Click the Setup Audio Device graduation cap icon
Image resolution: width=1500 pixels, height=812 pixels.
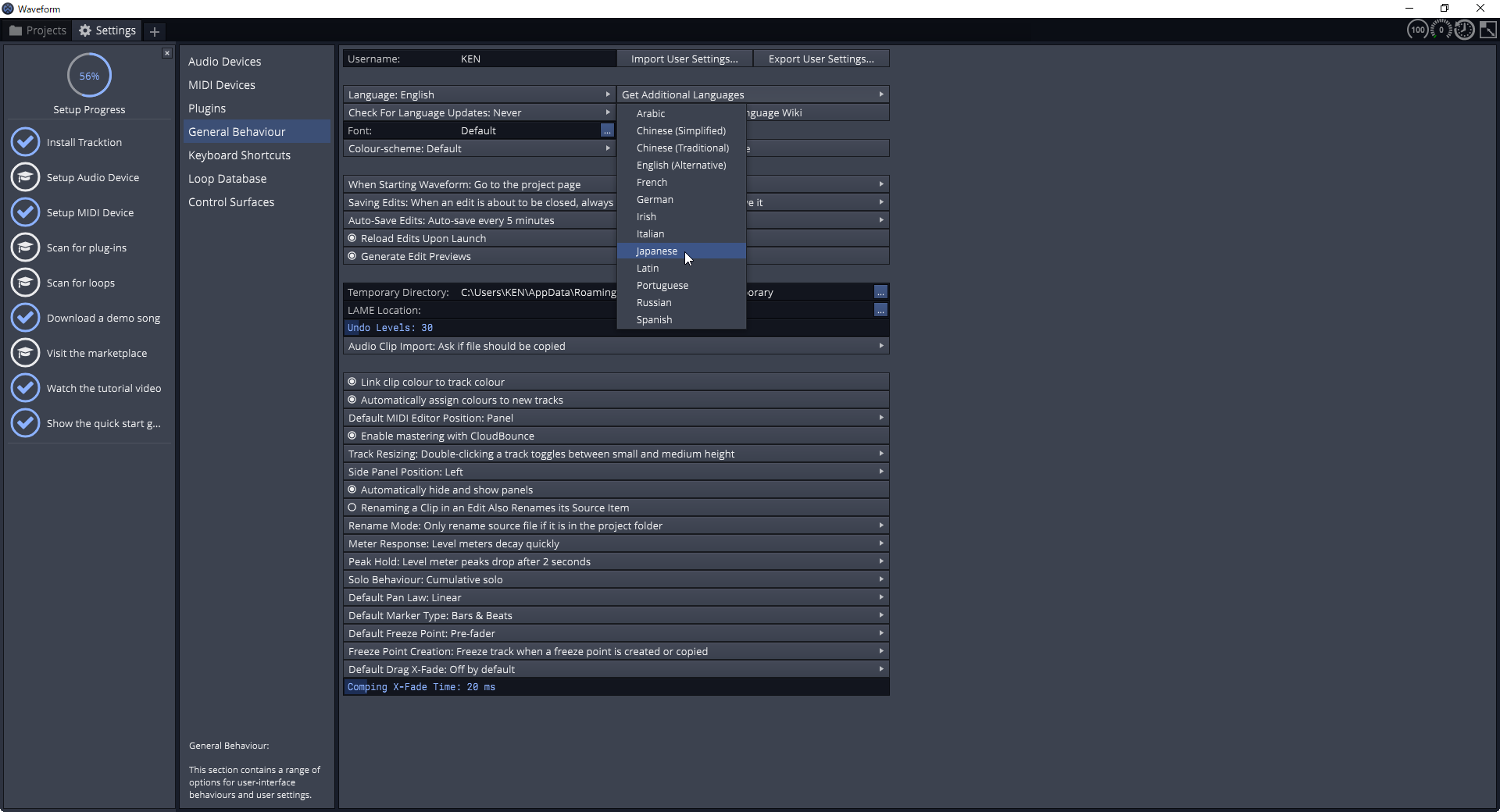(25, 177)
